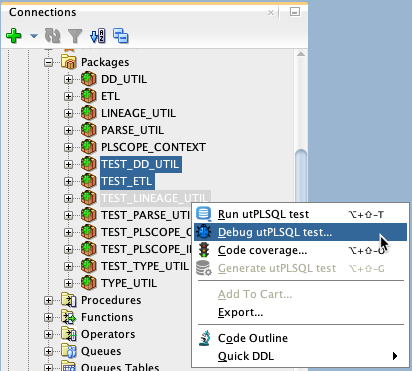Click the green plus New Connection icon
This screenshot has height=371, width=412.
14,35
